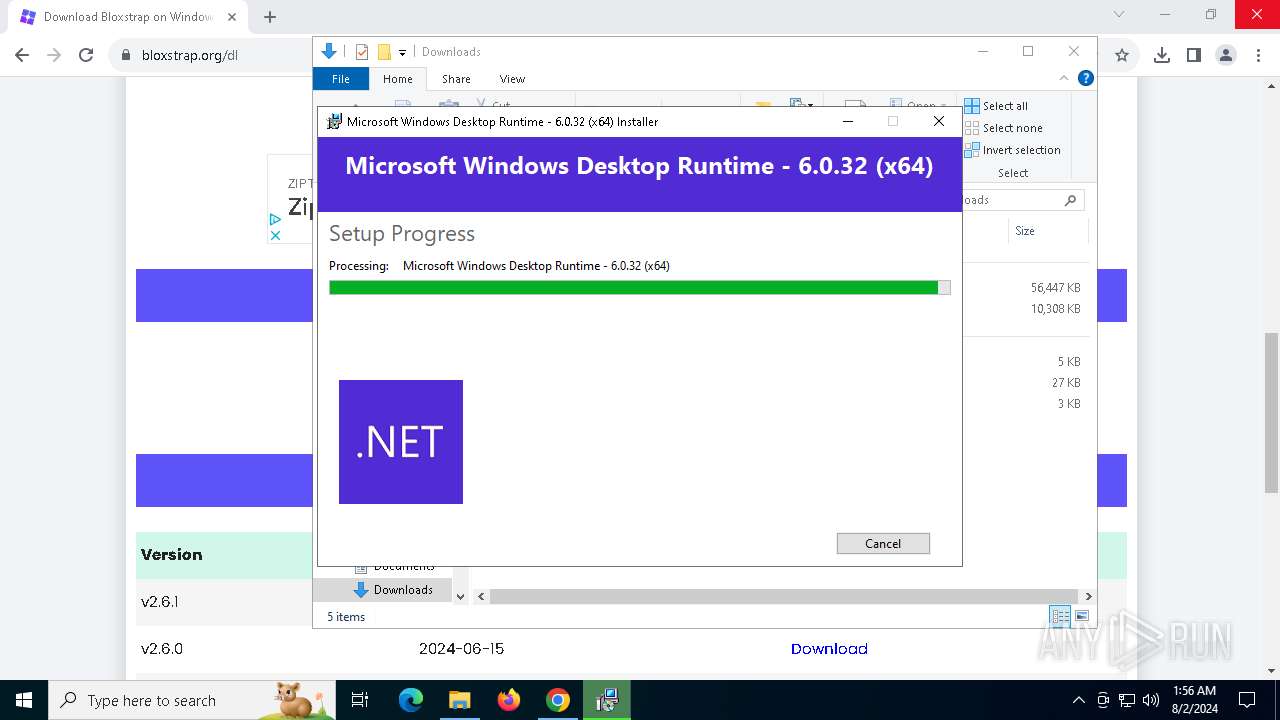
Task: Open Chrome downloads icon
Action: pos(1161,55)
